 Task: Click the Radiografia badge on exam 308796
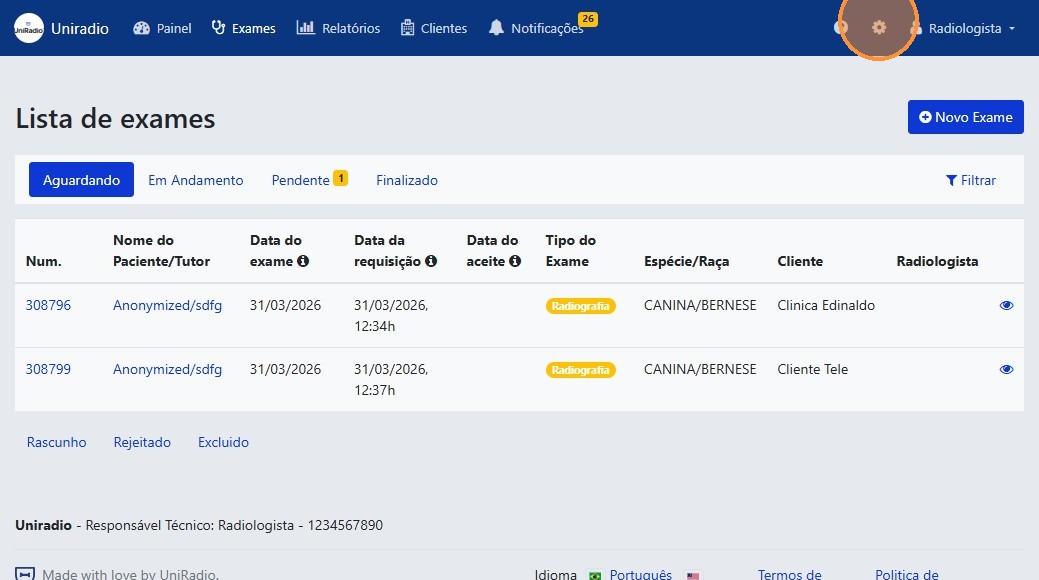581,305
